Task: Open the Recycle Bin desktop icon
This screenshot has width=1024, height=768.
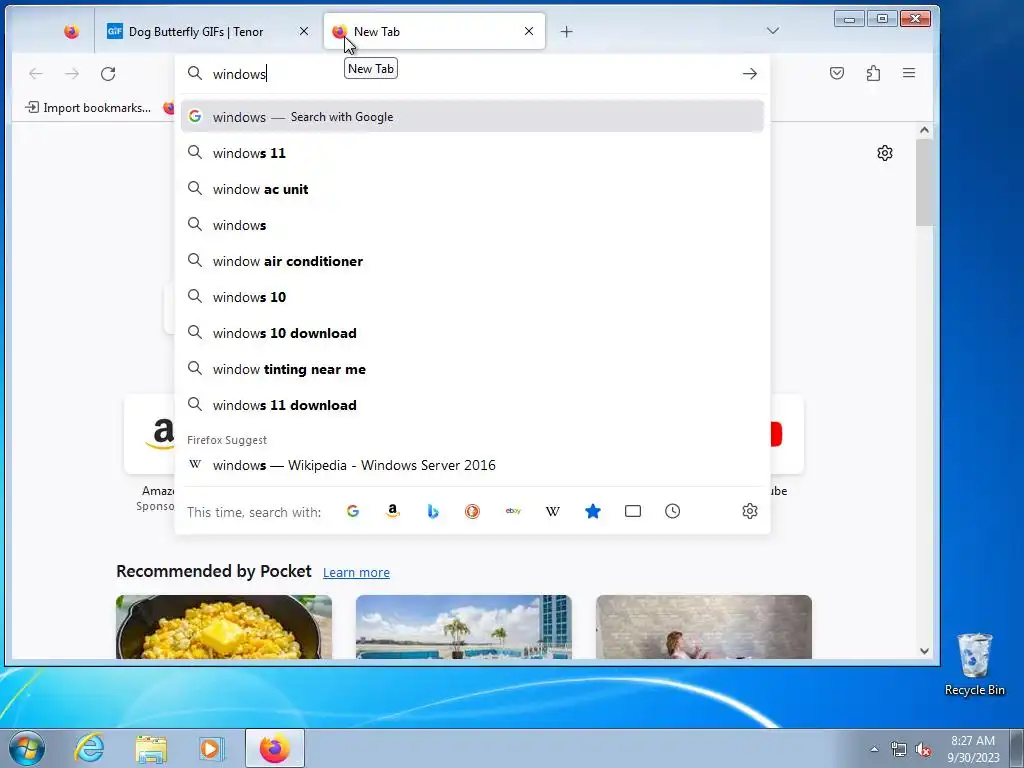Action: point(974,664)
